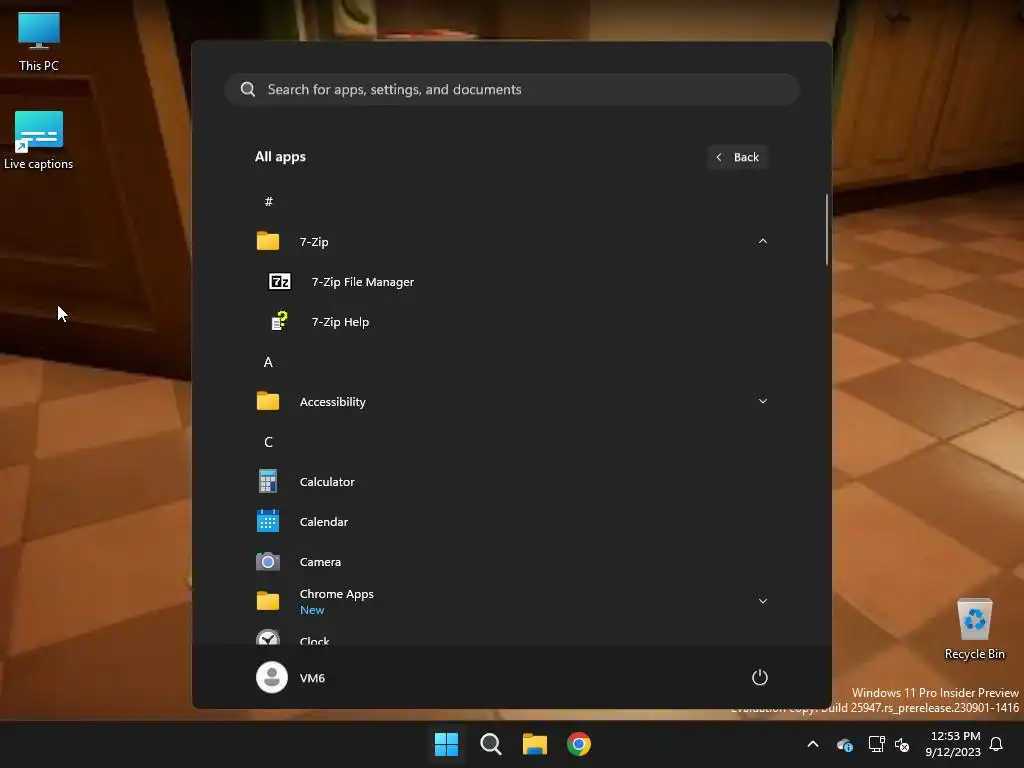This screenshot has width=1024, height=768.
Task: Click the Windows Start button on taskbar
Action: pos(446,744)
